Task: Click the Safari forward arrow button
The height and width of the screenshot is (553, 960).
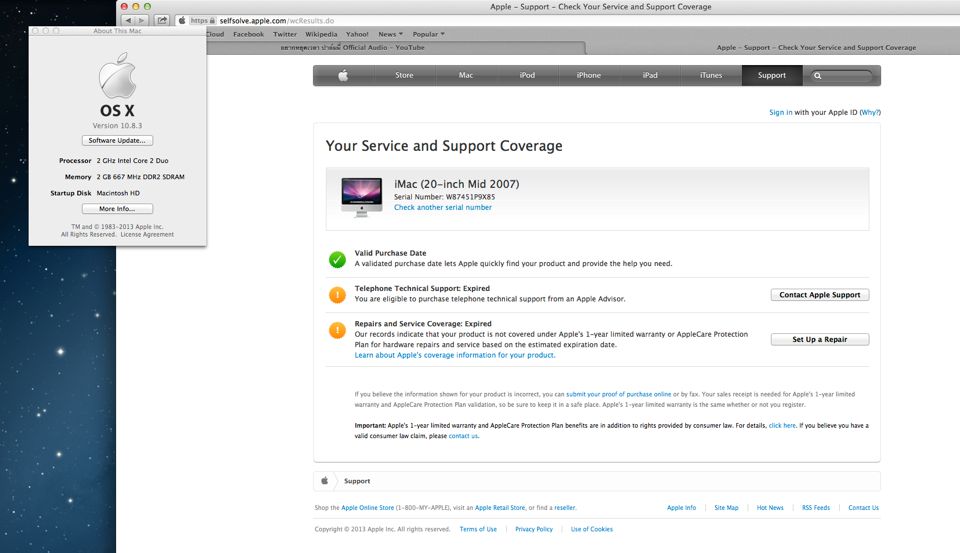Action: point(141,20)
